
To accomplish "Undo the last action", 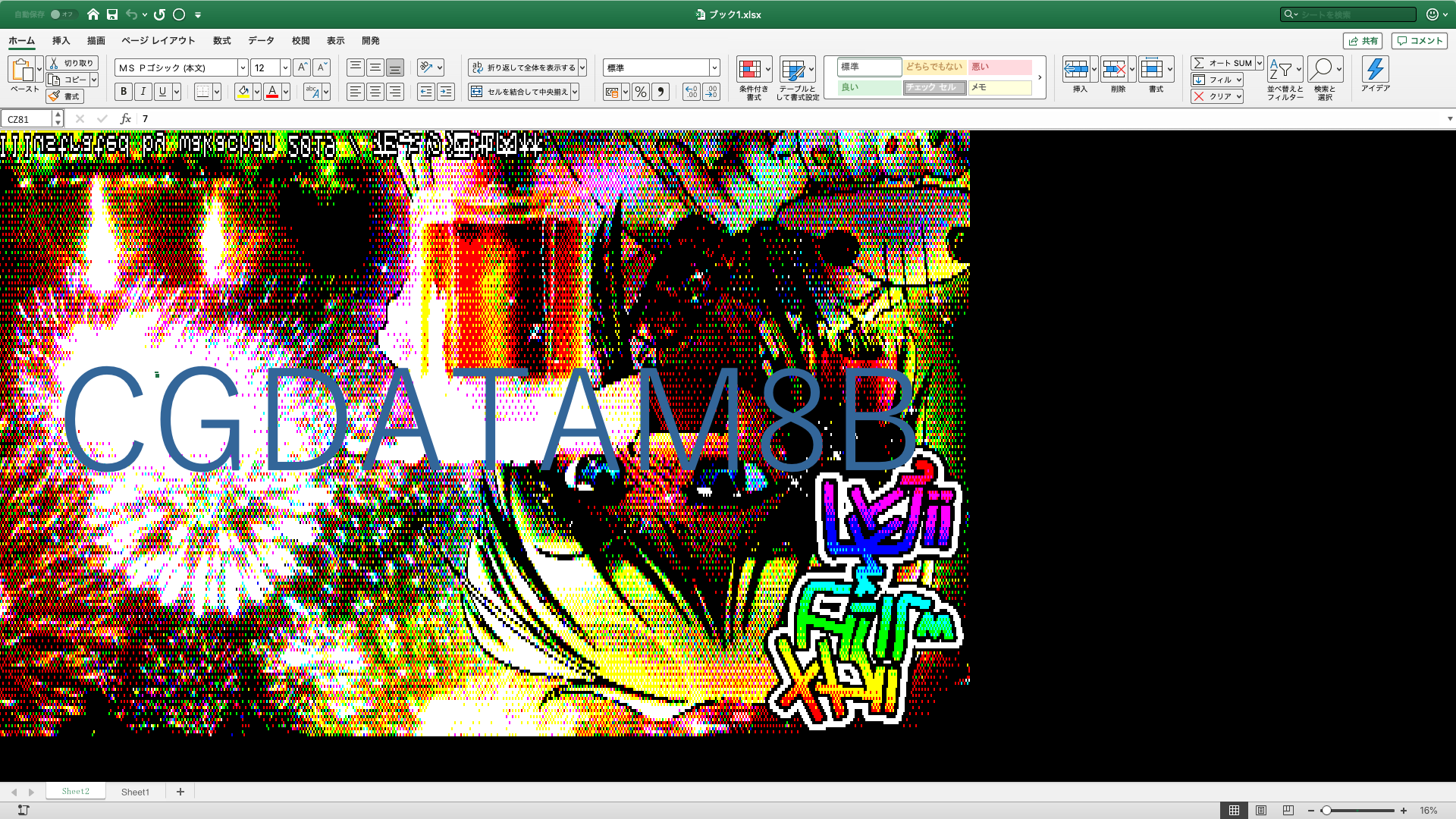I will pyautogui.click(x=132, y=14).
